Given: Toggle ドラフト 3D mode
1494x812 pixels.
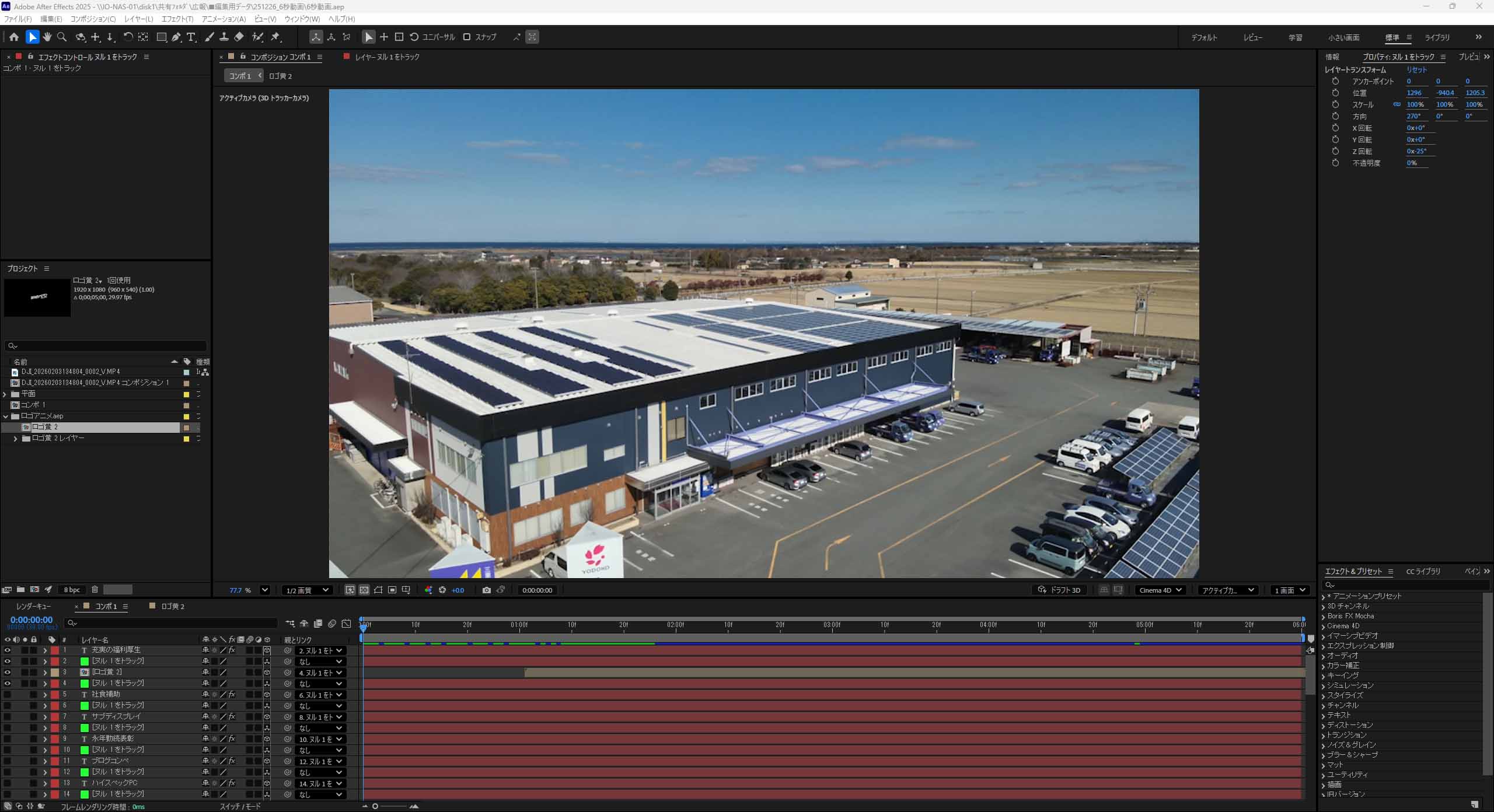Looking at the screenshot, I should point(1059,590).
